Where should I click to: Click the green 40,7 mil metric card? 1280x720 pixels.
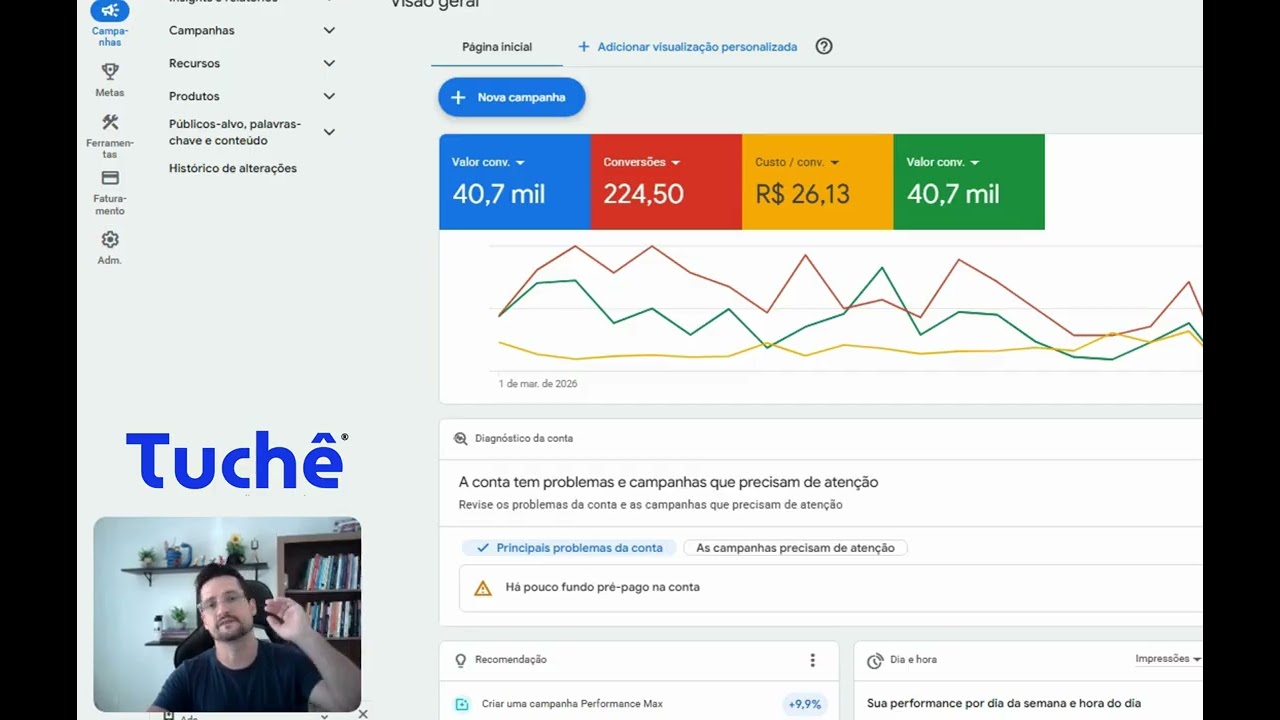(x=969, y=182)
